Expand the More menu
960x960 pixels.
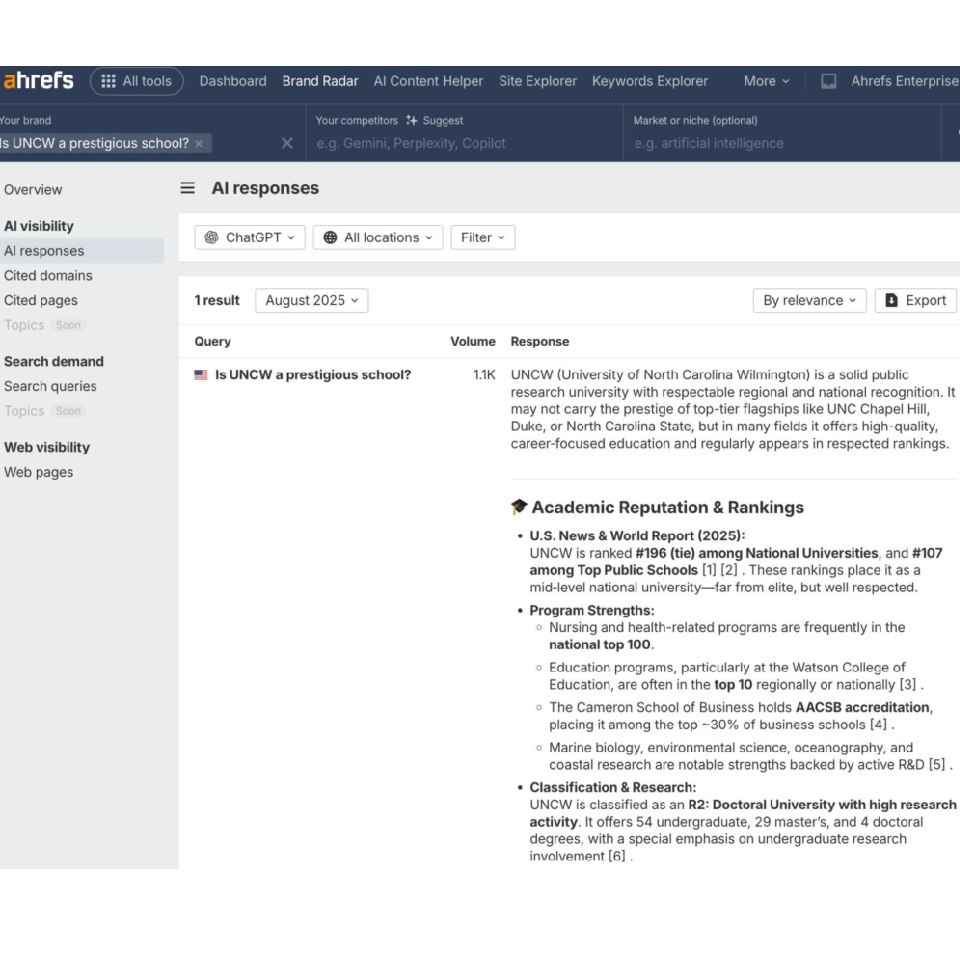click(766, 81)
